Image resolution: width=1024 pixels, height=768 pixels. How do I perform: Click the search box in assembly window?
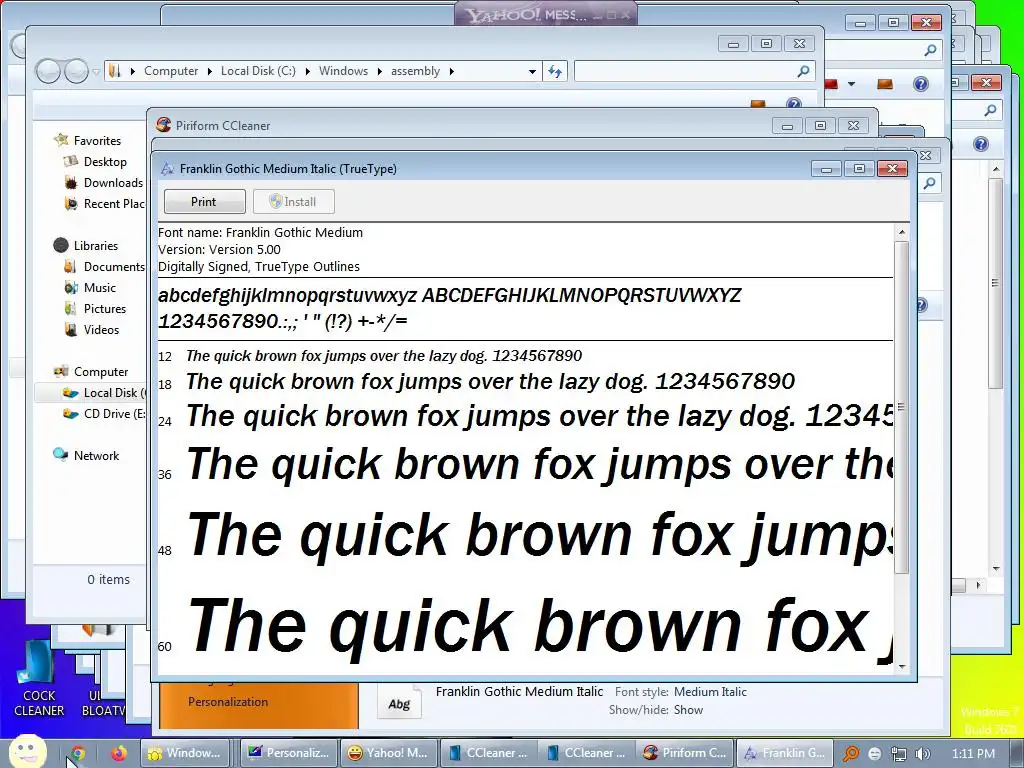click(x=694, y=71)
